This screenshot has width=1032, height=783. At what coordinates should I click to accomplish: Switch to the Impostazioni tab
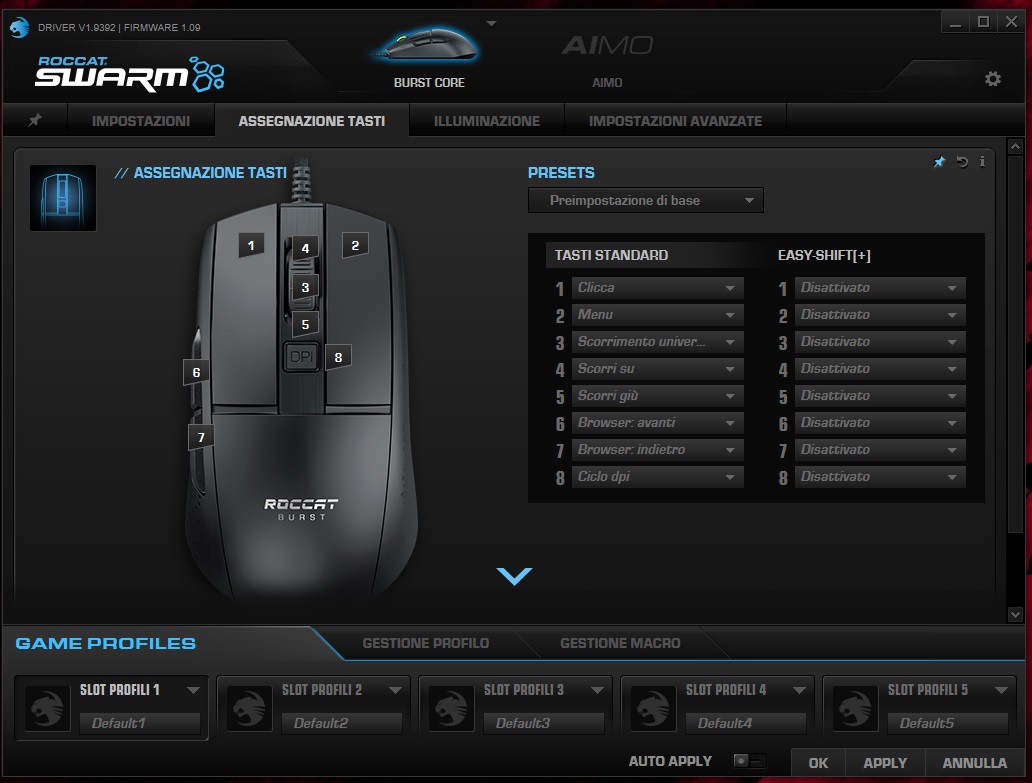click(x=141, y=120)
